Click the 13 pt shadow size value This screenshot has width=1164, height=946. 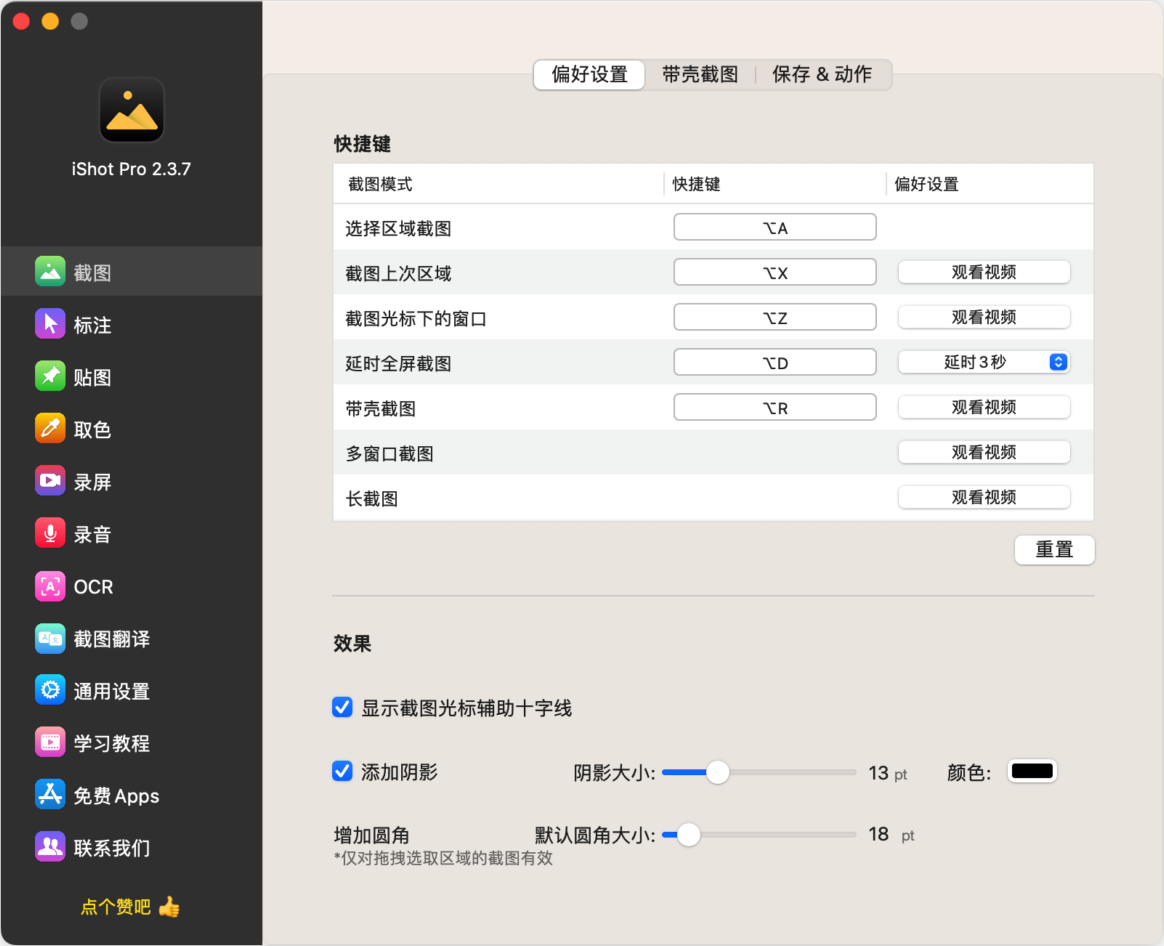[888, 773]
